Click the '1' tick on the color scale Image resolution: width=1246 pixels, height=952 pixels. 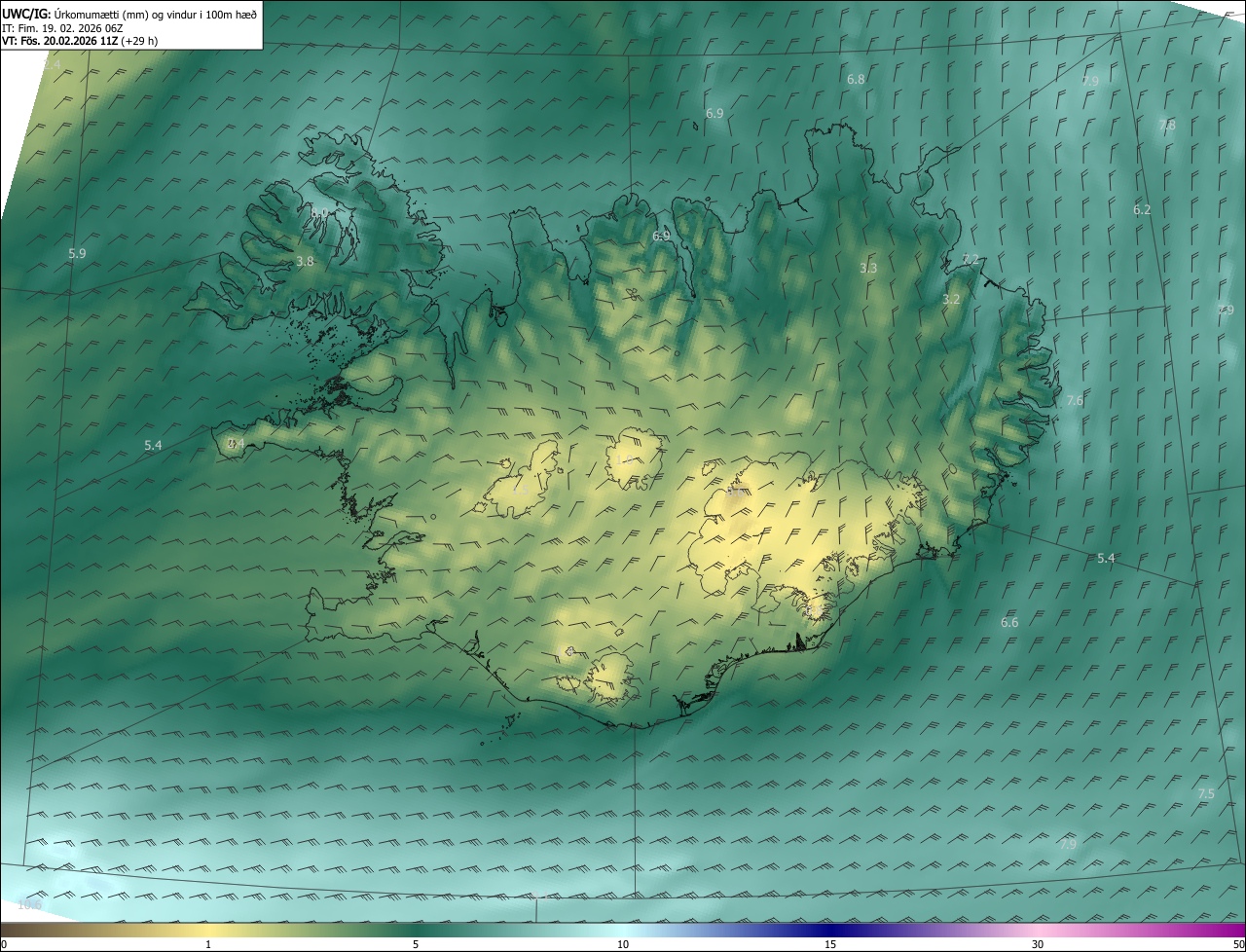[x=208, y=944]
